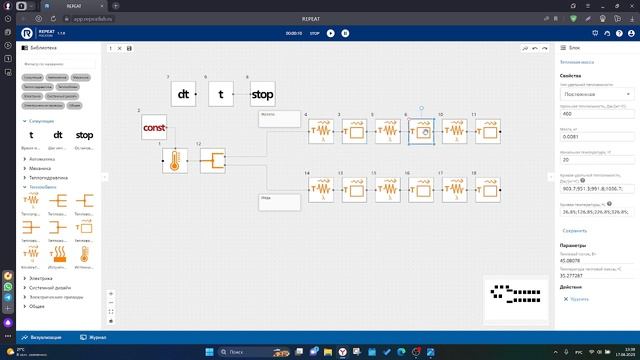This screenshot has width=640, height=360.
Task: Pause the simulation in the top bar
Action: (345, 33)
